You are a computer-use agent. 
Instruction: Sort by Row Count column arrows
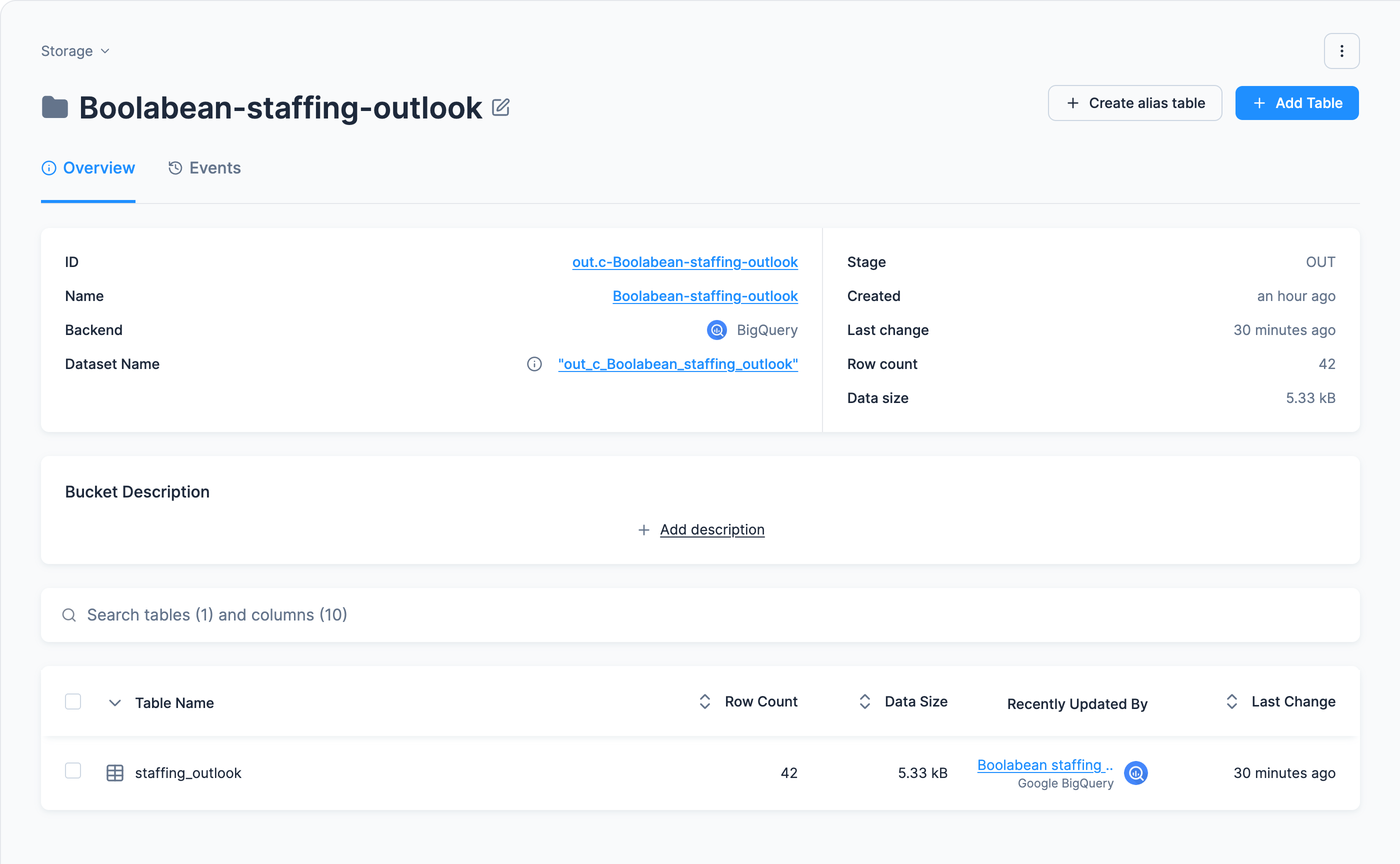pyautogui.click(x=704, y=701)
